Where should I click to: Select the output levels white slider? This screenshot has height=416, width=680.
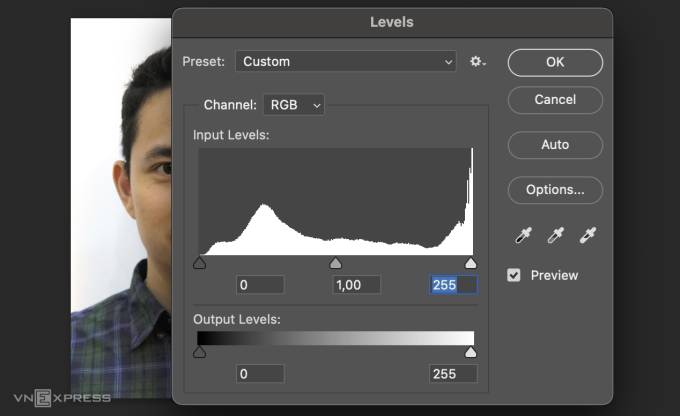(471, 352)
